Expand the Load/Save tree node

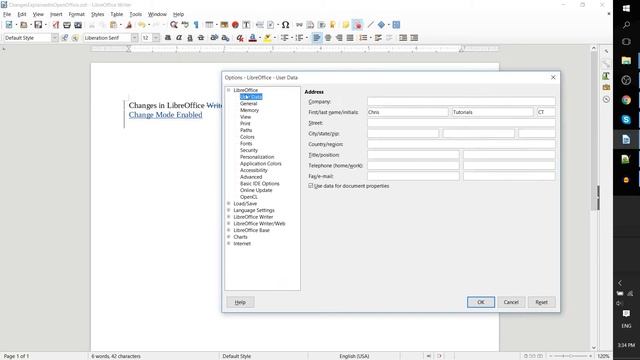[x=229, y=203]
